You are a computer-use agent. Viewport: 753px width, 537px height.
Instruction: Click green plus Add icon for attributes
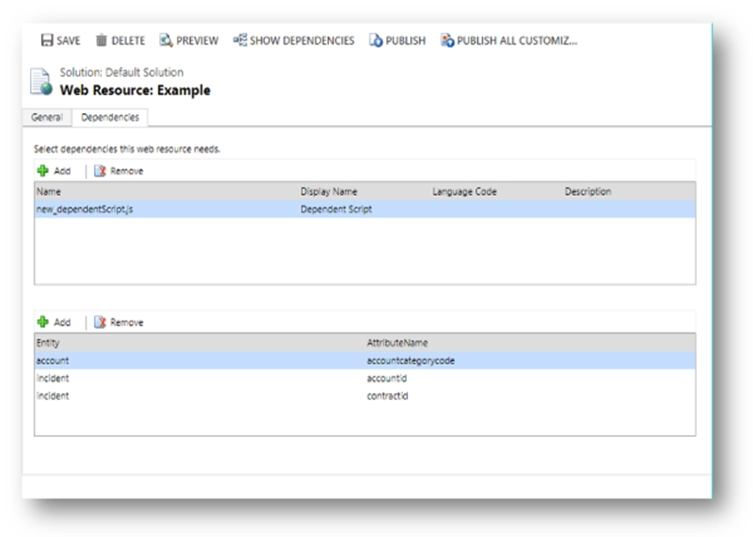(43, 322)
